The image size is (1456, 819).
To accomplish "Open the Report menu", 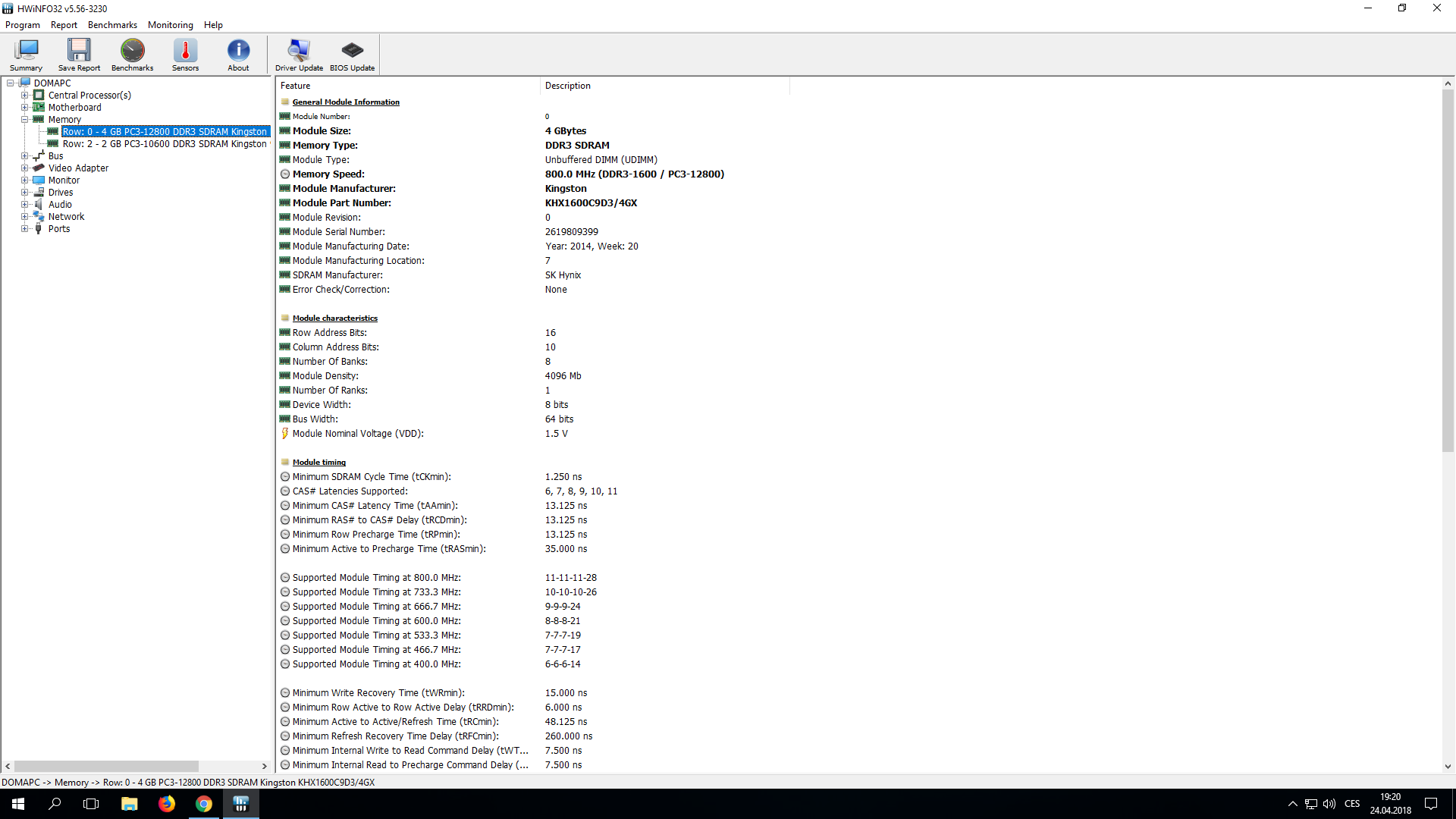I will pyautogui.click(x=64, y=25).
